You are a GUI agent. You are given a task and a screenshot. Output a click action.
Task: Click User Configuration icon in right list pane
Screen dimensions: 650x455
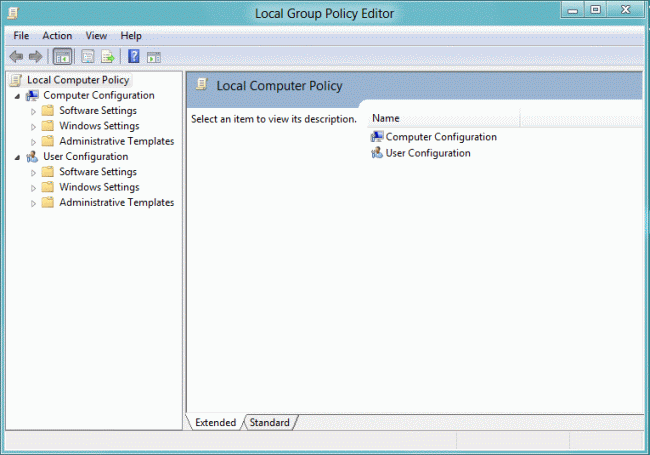click(x=377, y=153)
